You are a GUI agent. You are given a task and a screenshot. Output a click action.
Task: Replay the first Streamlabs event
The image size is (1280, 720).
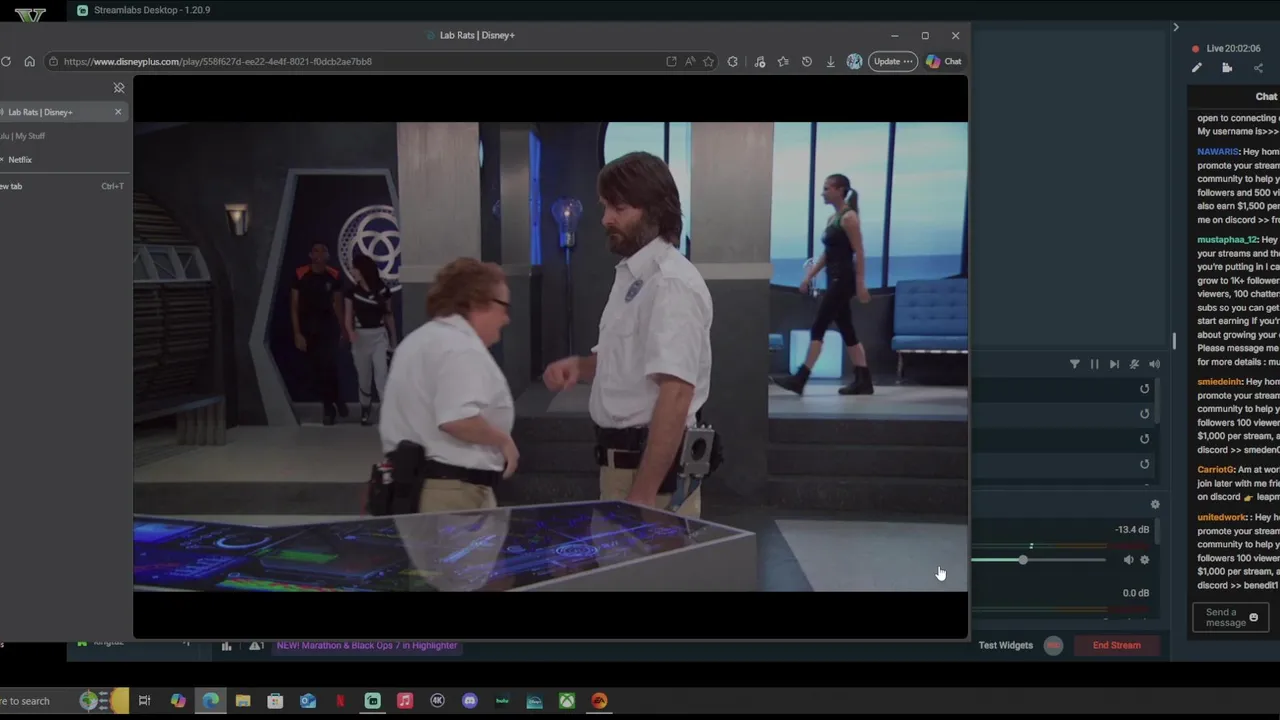pyautogui.click(x=1145, y=389)
